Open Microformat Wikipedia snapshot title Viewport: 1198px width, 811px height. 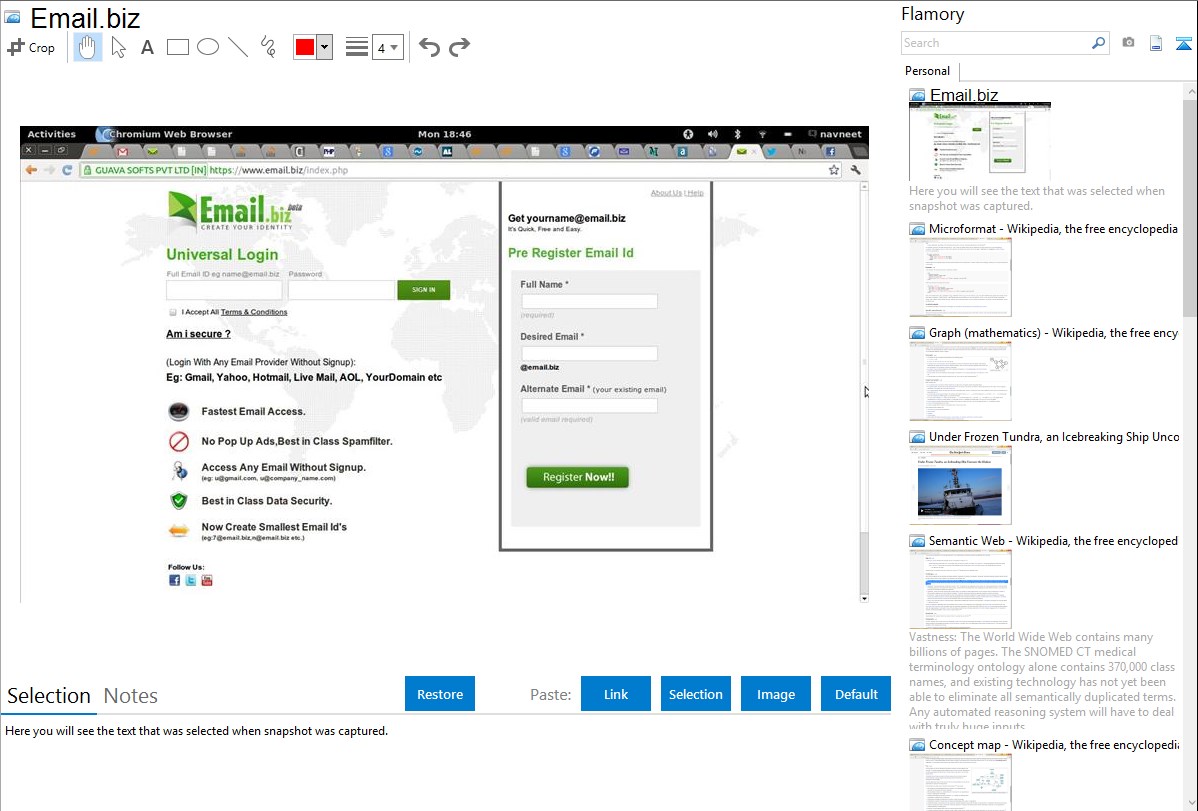pyautogui.click(x=1053, y=229)
